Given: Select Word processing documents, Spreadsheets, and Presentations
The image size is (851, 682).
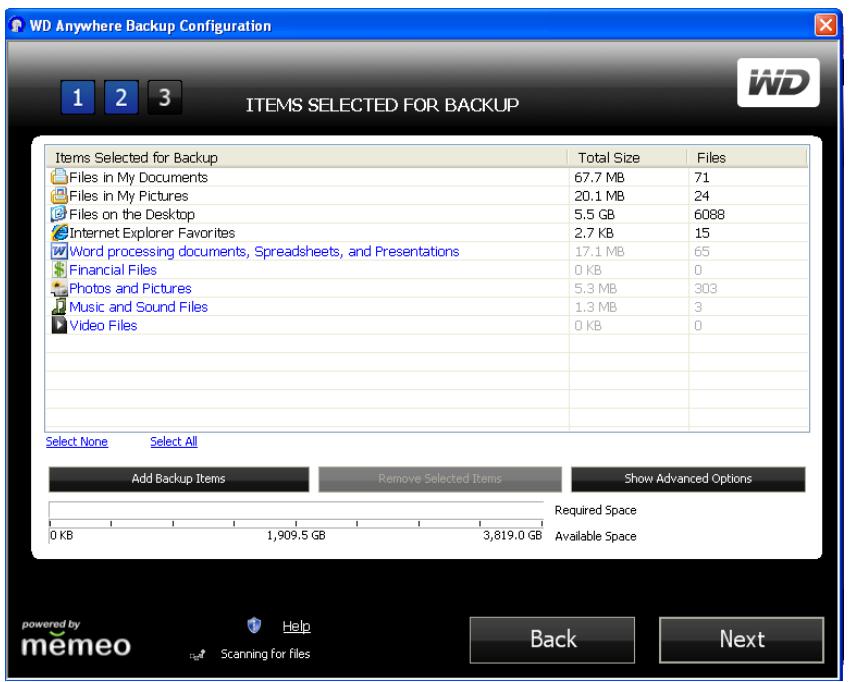Looking at the screenshot, I should tap(427, 251).
